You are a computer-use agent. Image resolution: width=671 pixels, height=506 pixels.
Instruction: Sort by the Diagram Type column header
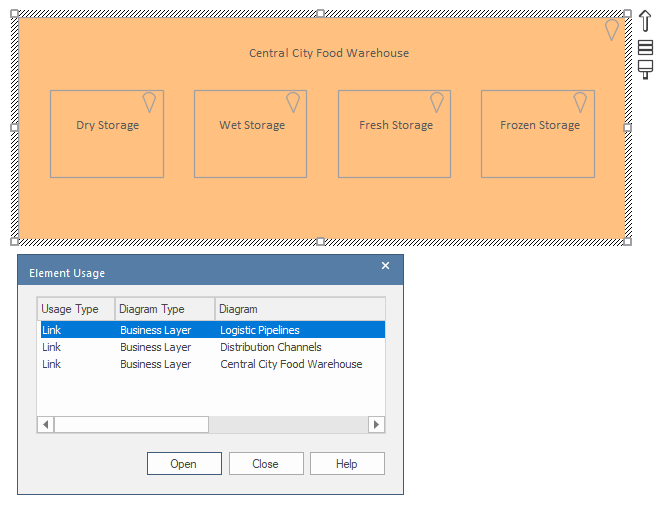tap(164, 309)
